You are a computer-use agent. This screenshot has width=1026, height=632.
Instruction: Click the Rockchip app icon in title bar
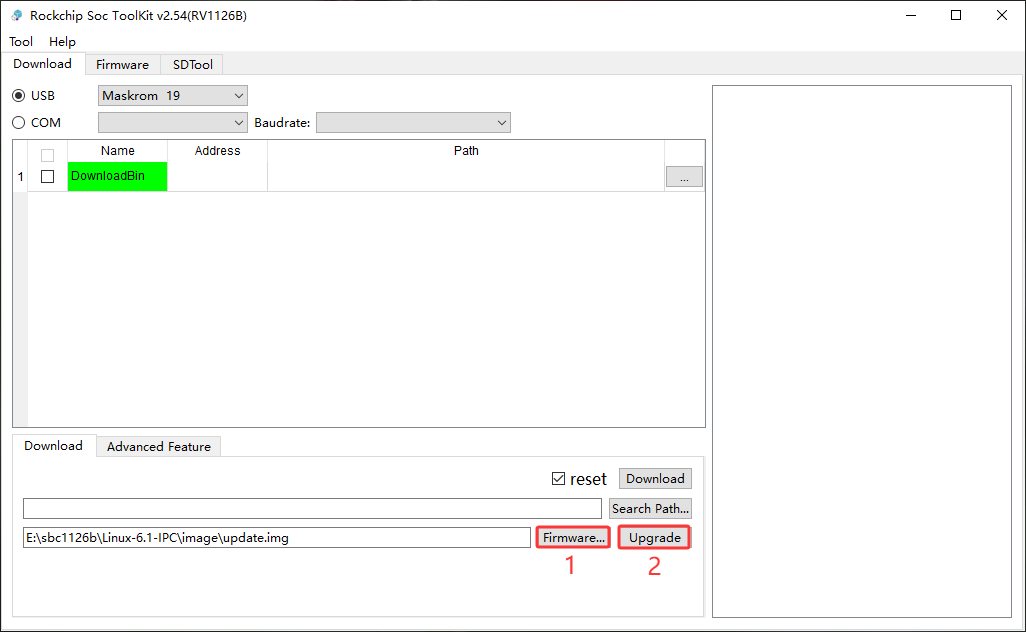coord(16,15)
